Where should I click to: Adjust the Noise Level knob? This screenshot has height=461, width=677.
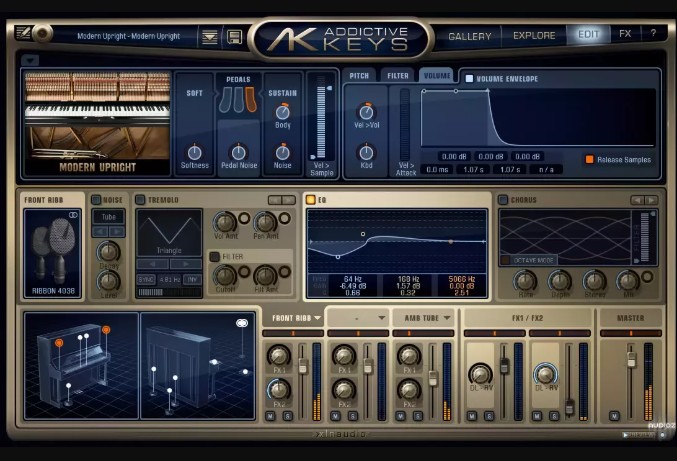[x=108, y=281]
